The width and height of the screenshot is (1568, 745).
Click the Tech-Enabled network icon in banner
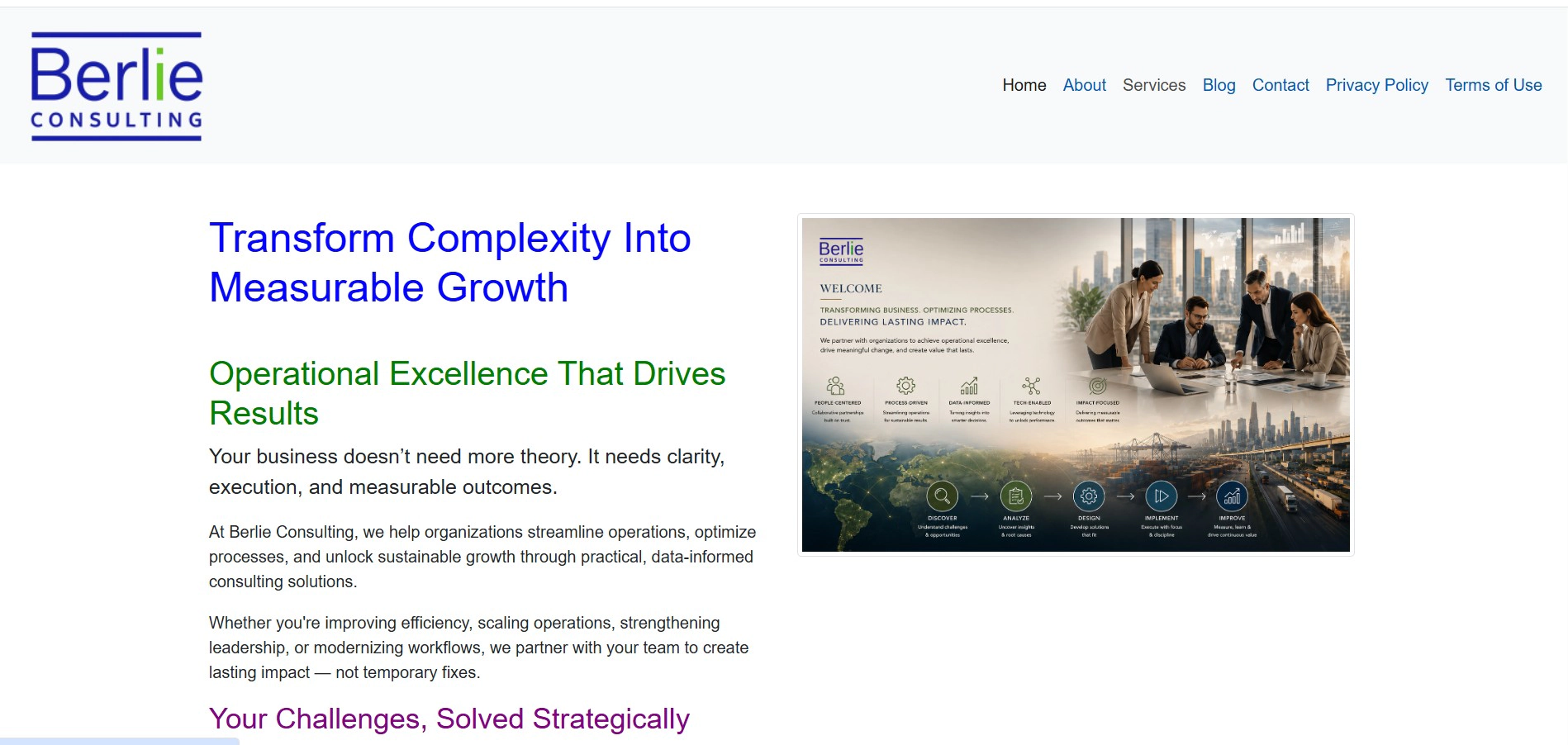click(1031, 386)
